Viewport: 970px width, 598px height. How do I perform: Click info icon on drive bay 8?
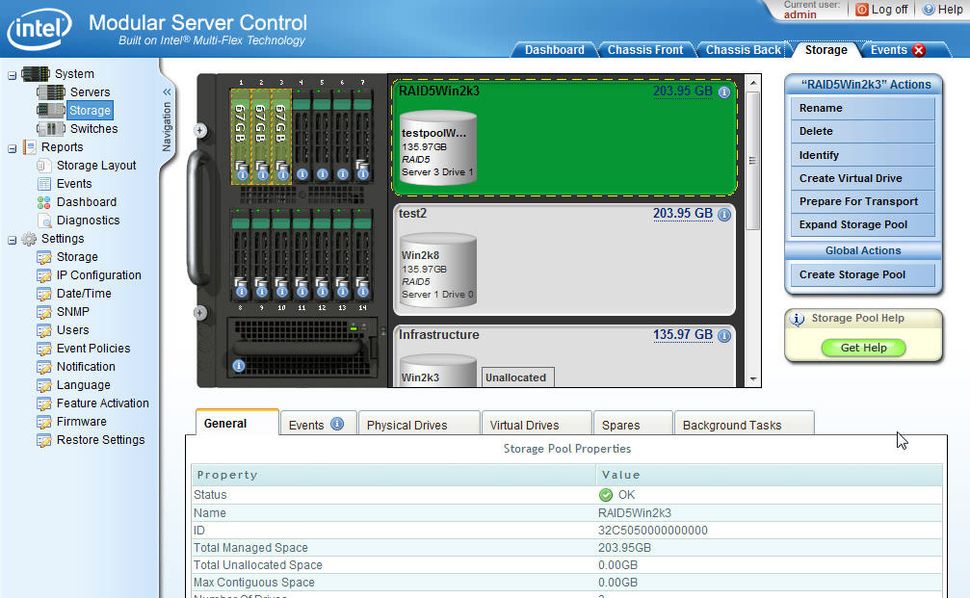click(241, 291)
